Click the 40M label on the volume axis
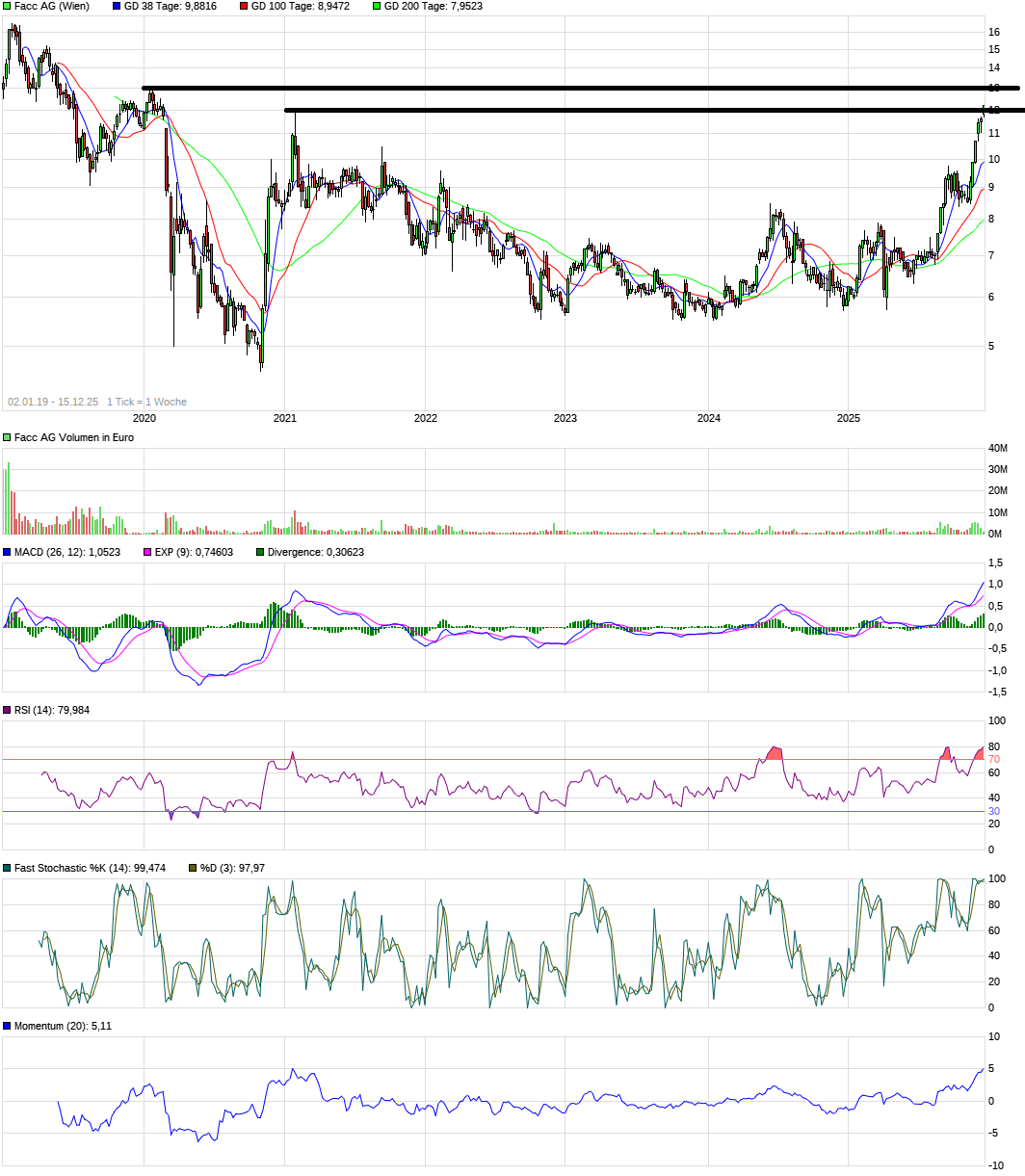1025x1176 pixels. (997, 448)
